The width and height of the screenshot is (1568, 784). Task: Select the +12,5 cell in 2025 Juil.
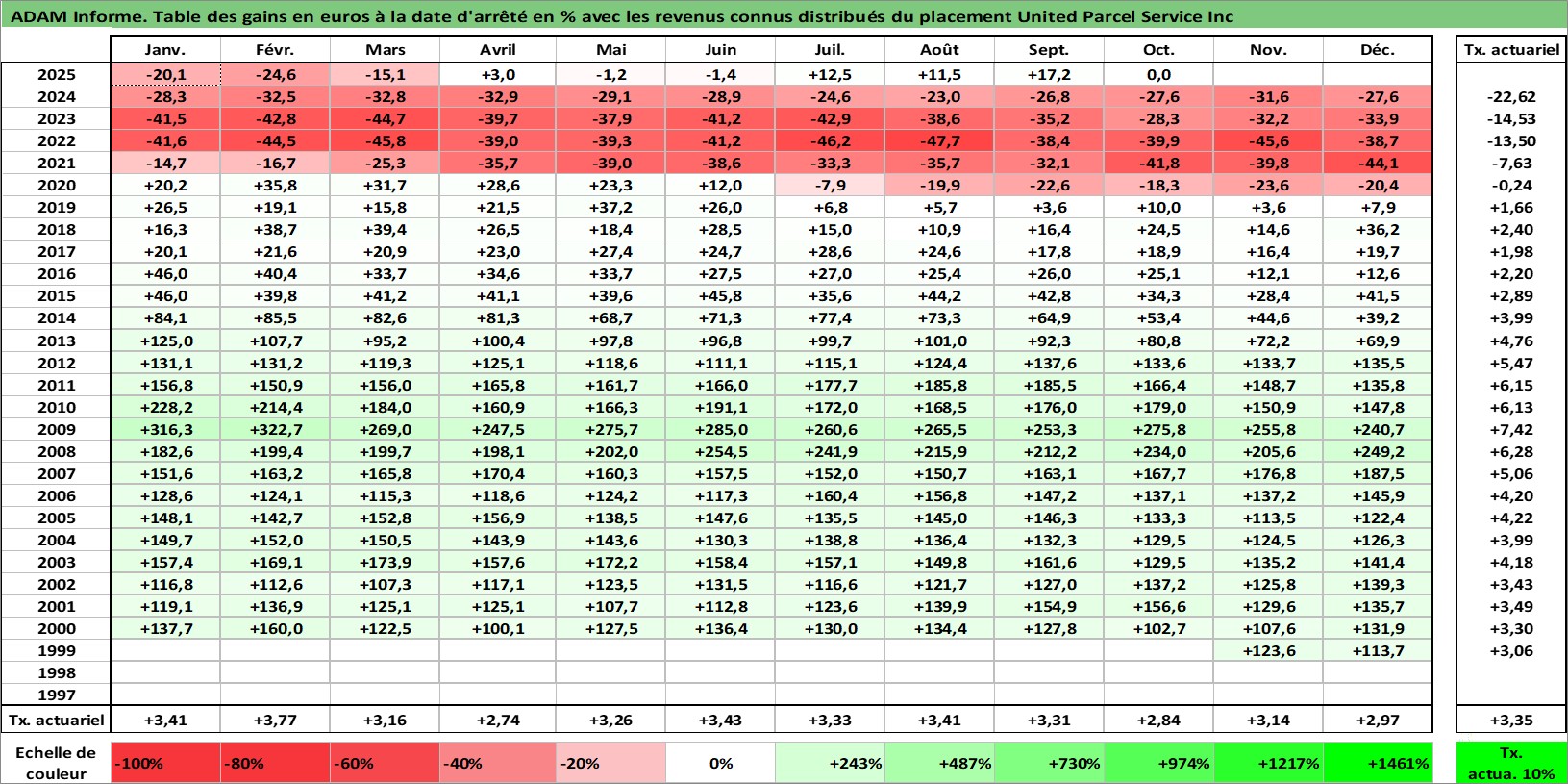[830, 74]
